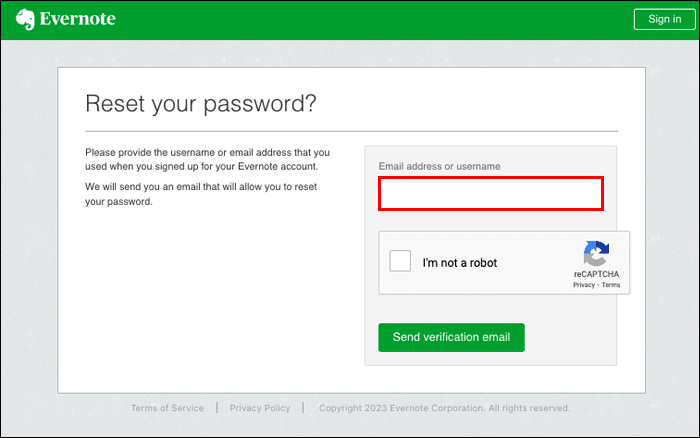The width and height of the screenshot is (700, 438).
Task: Open Terms of Service footer link
Action: point(167,408)
